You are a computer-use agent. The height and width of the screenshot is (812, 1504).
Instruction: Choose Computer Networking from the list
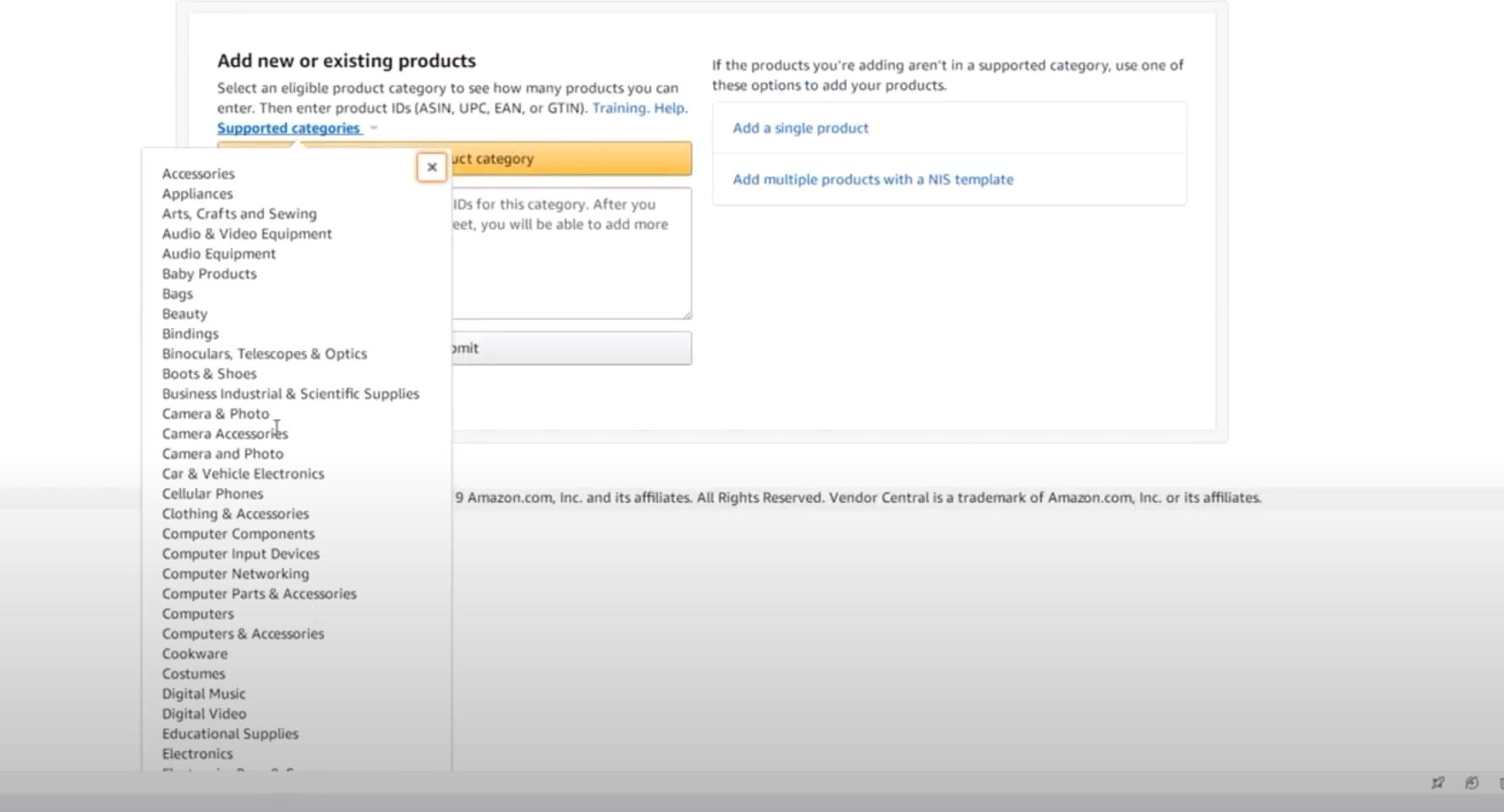pos(235,574)
